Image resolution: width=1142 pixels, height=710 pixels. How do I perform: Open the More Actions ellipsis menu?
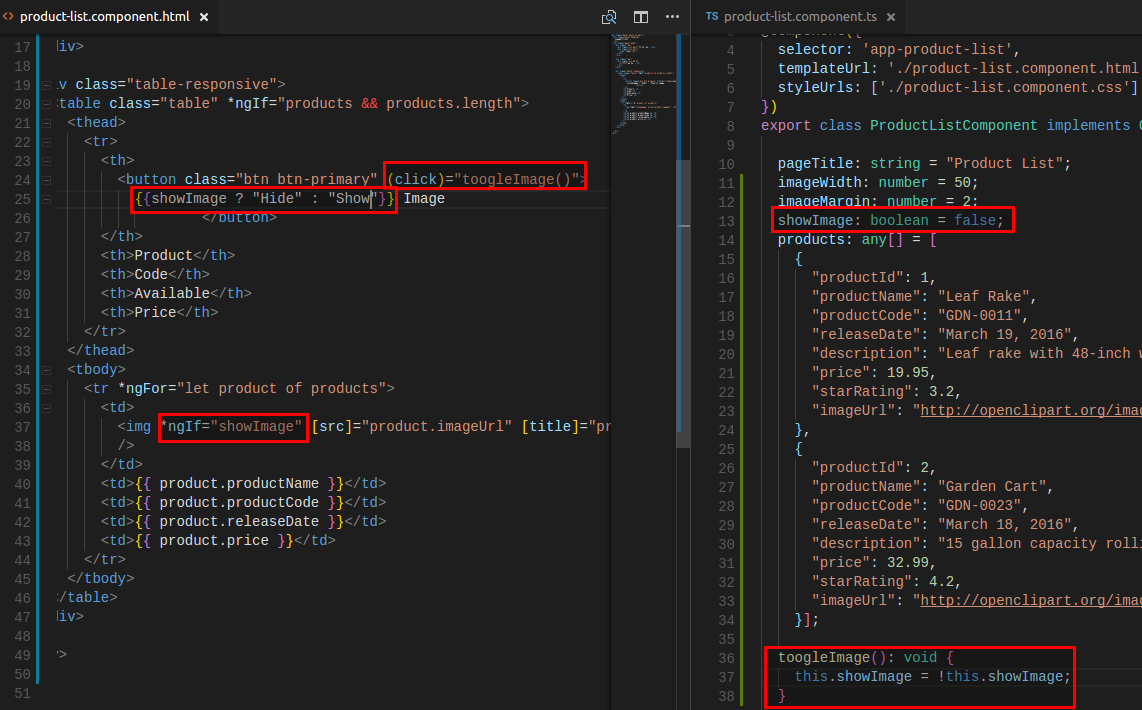click(672, 17)
